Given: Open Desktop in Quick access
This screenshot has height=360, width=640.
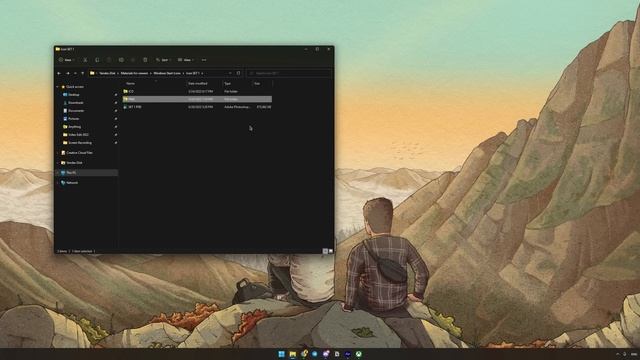Looking at the screenshot, I should click(x=74, y=95).
